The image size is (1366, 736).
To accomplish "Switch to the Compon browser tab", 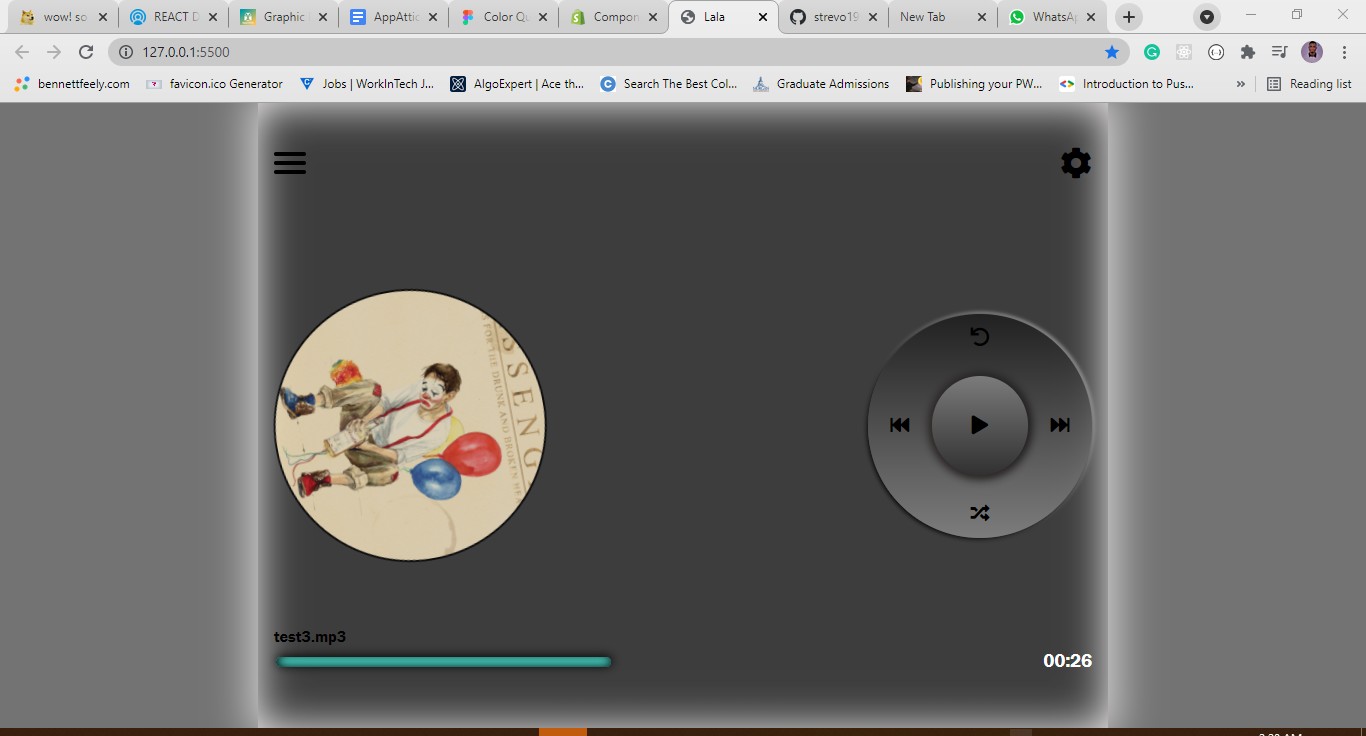I will [x=613, y=17].
